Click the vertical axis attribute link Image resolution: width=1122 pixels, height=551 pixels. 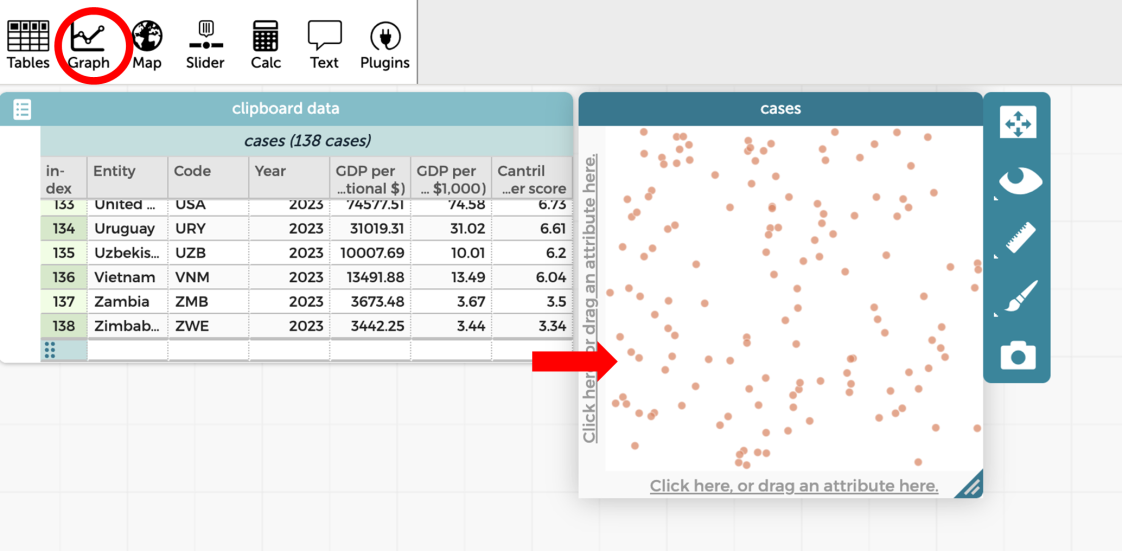pyautogui.click(x=591, y=298)
